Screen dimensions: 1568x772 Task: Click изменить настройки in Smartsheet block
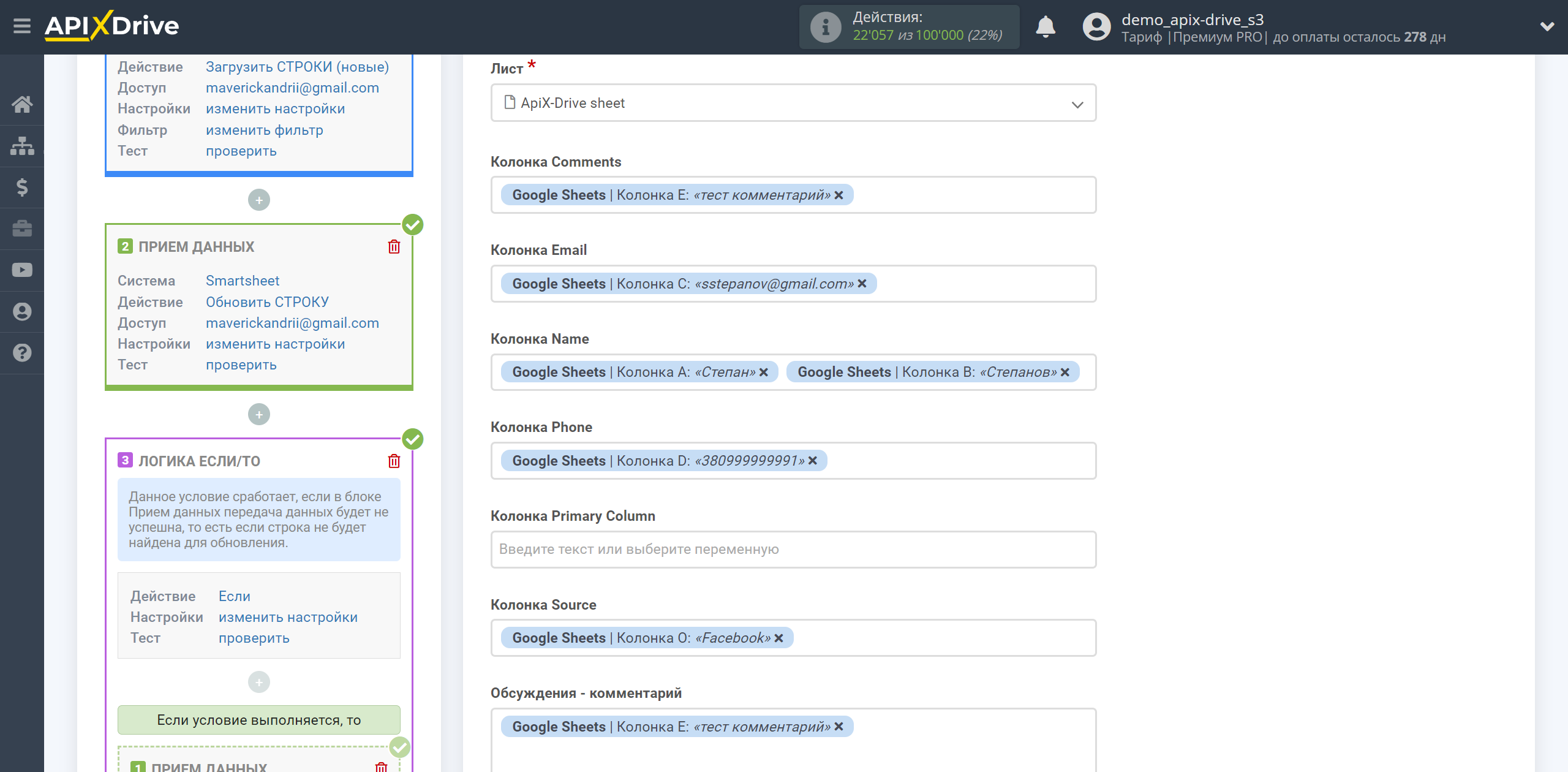(275, 344)
